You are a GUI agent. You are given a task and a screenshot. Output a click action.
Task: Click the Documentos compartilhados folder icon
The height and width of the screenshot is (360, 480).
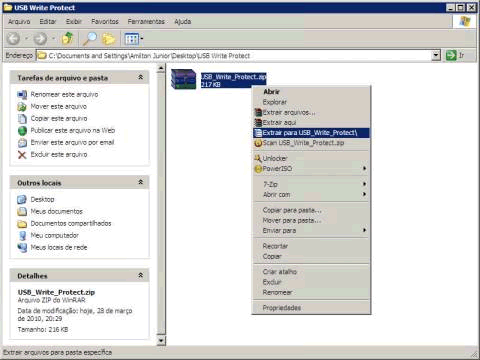click(22, 223)
